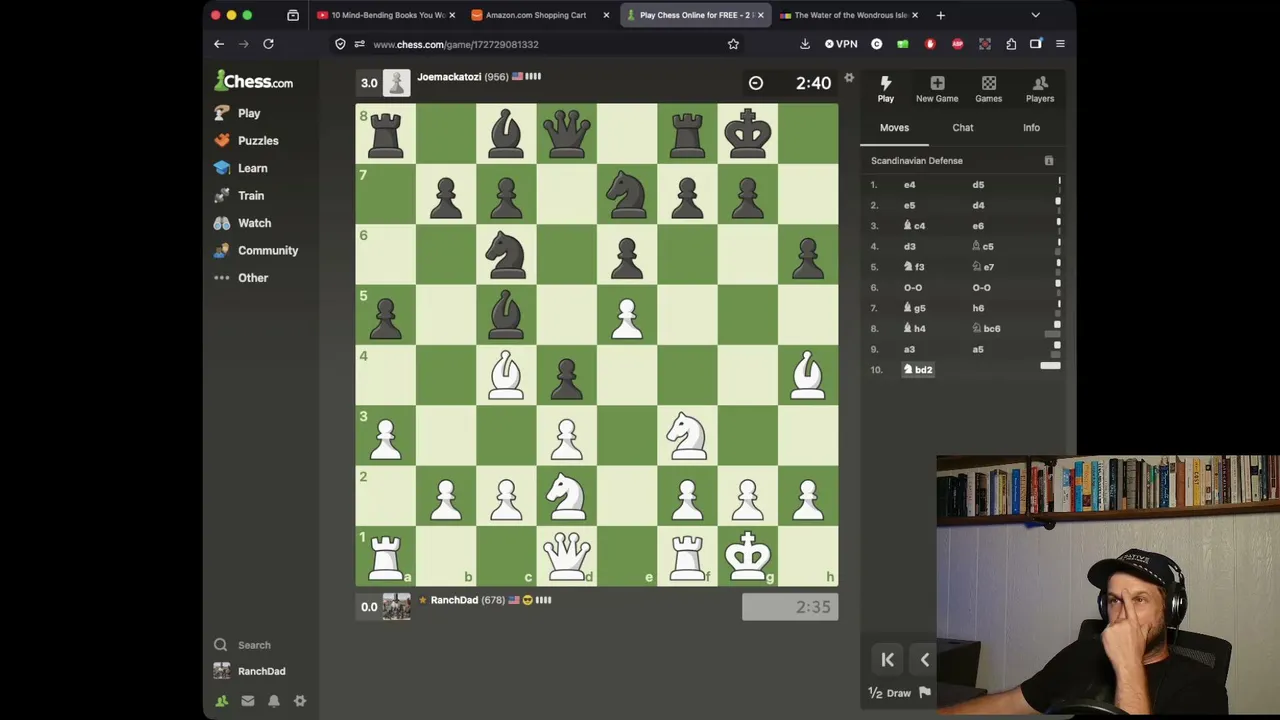The height and width of the screenshot is (720, 1280).
Task: Select Black's h6 move in the list
Action: click(978, 308)
